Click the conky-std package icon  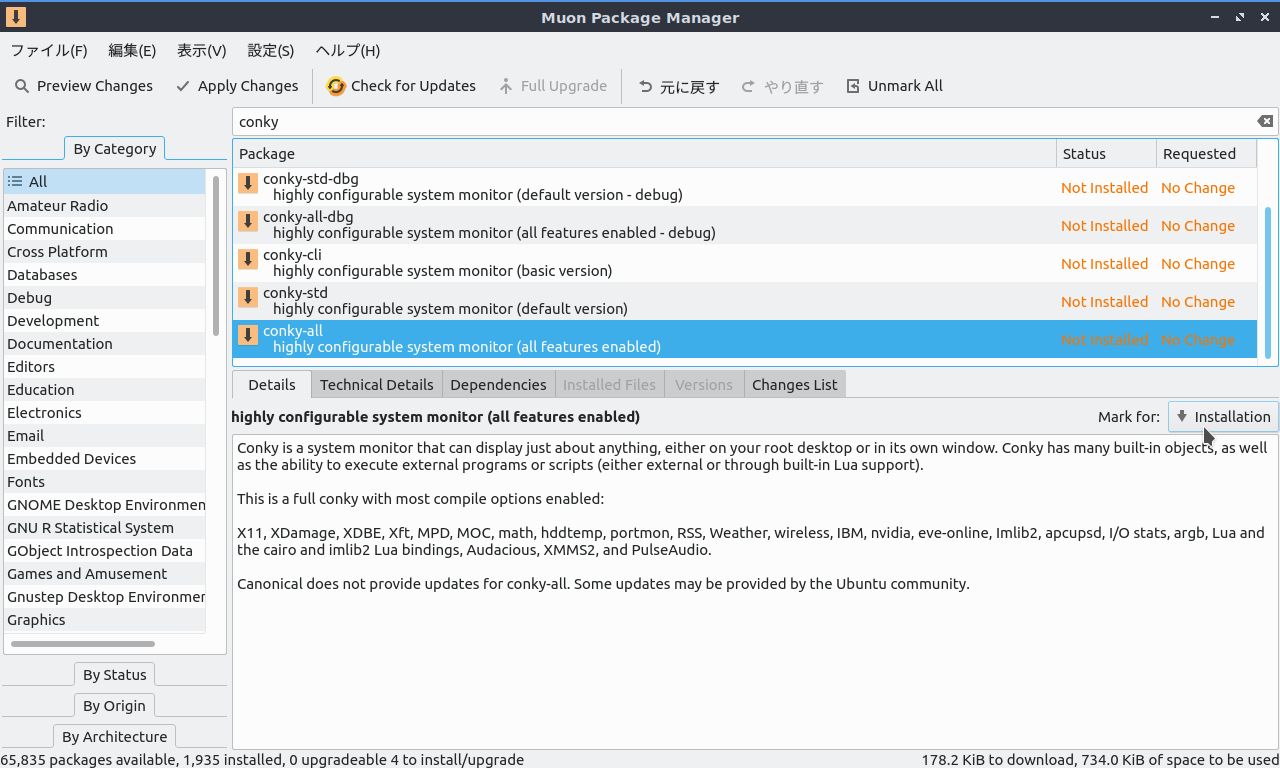click(248, 297)
